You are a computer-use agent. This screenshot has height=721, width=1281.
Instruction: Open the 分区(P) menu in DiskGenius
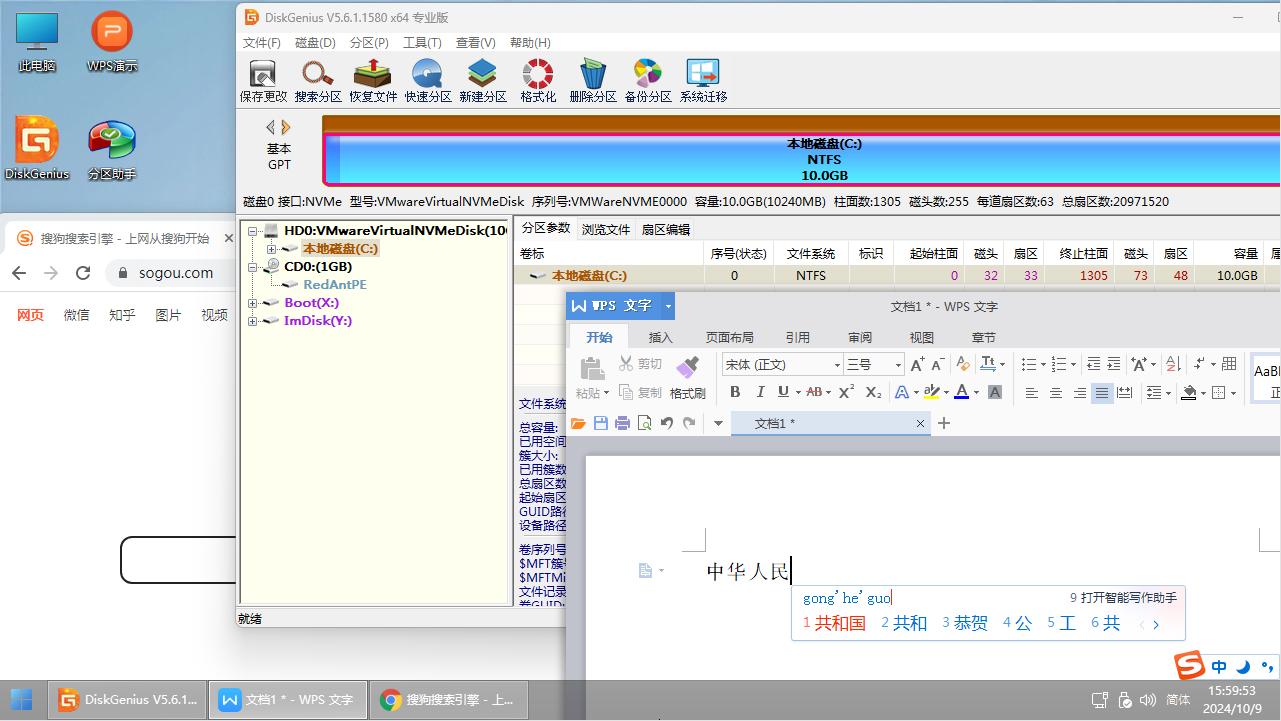[x=369, y=42]
